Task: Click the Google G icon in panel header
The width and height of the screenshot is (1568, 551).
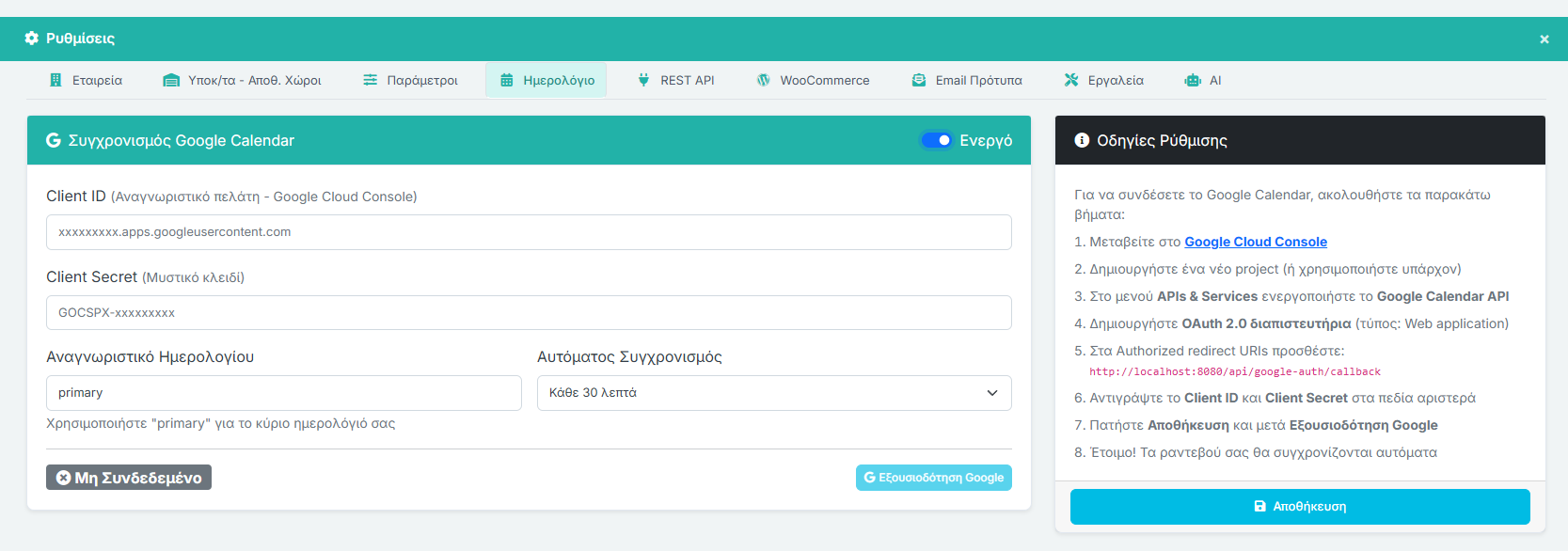Action: tap(54, 140)
